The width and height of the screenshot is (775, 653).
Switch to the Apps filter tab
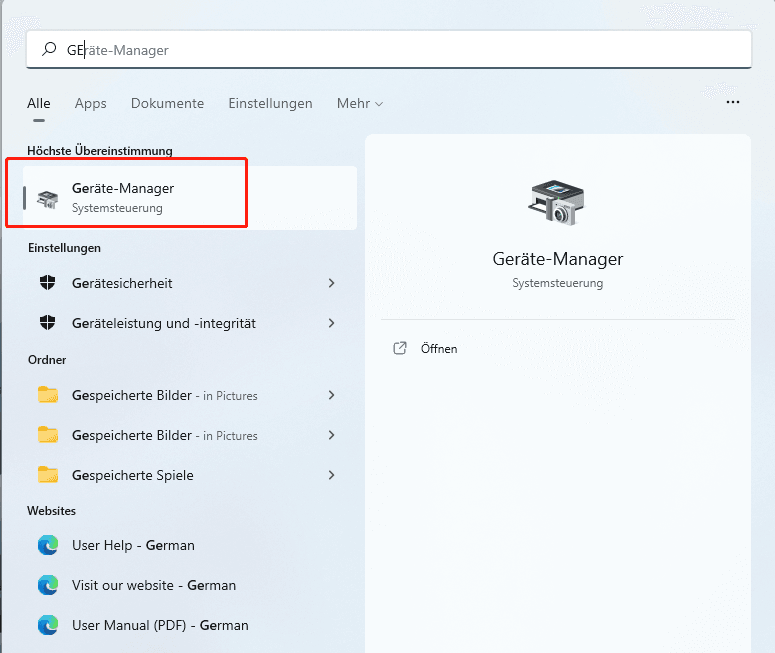90,103
